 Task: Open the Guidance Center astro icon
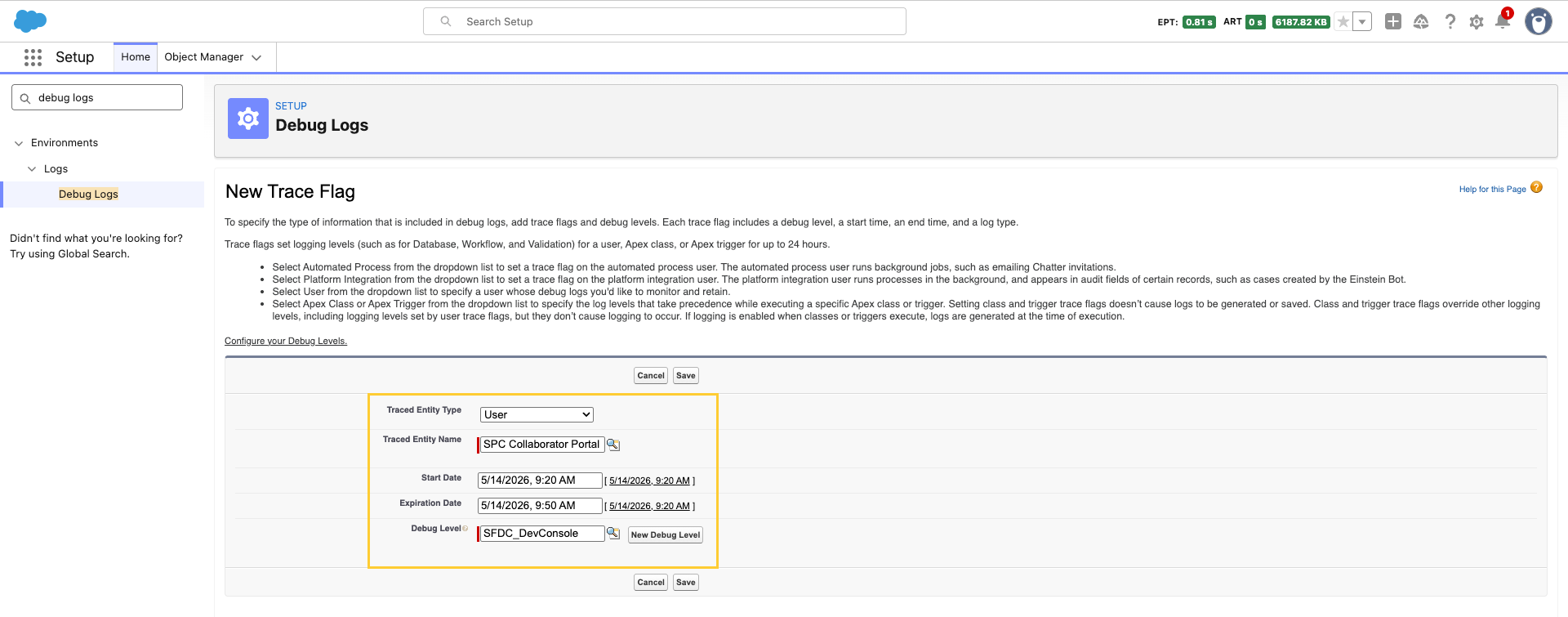(1421, 22)
